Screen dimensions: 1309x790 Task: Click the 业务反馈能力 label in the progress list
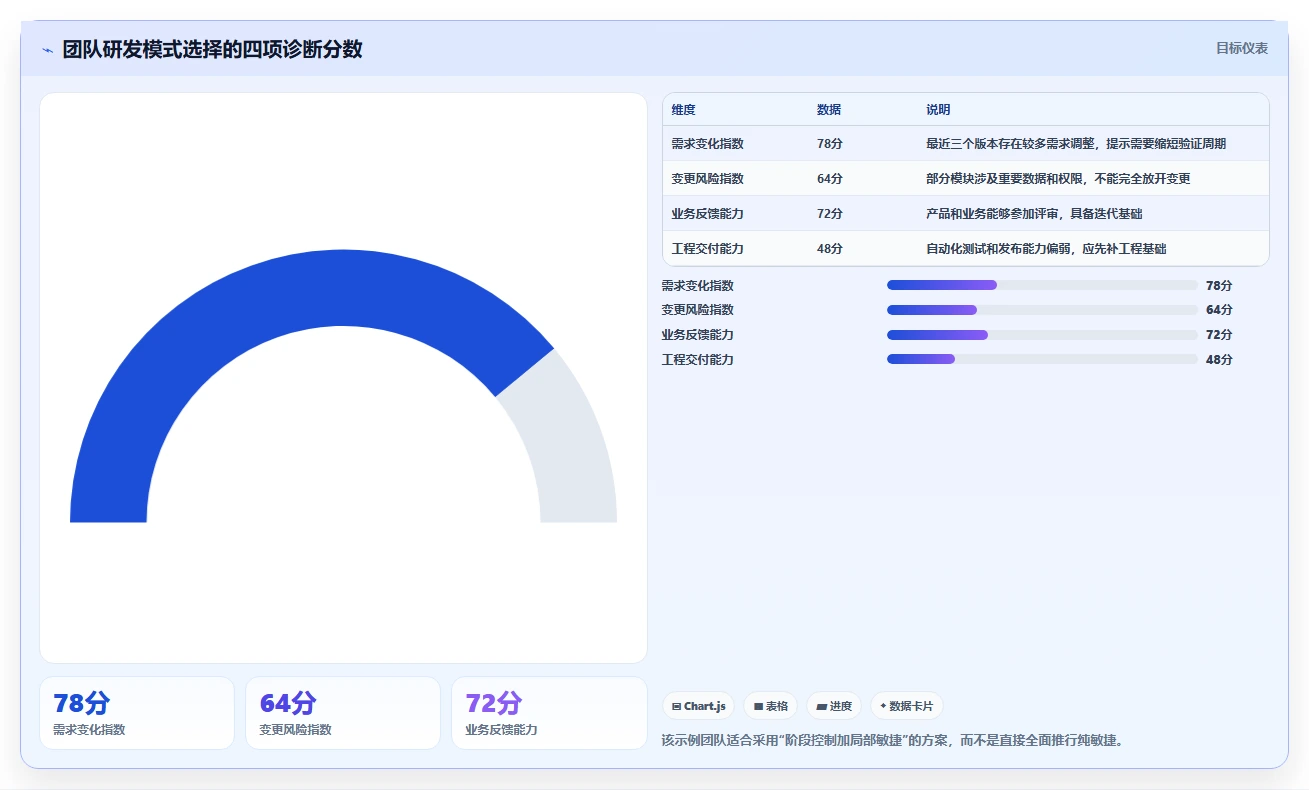[698, 335]
